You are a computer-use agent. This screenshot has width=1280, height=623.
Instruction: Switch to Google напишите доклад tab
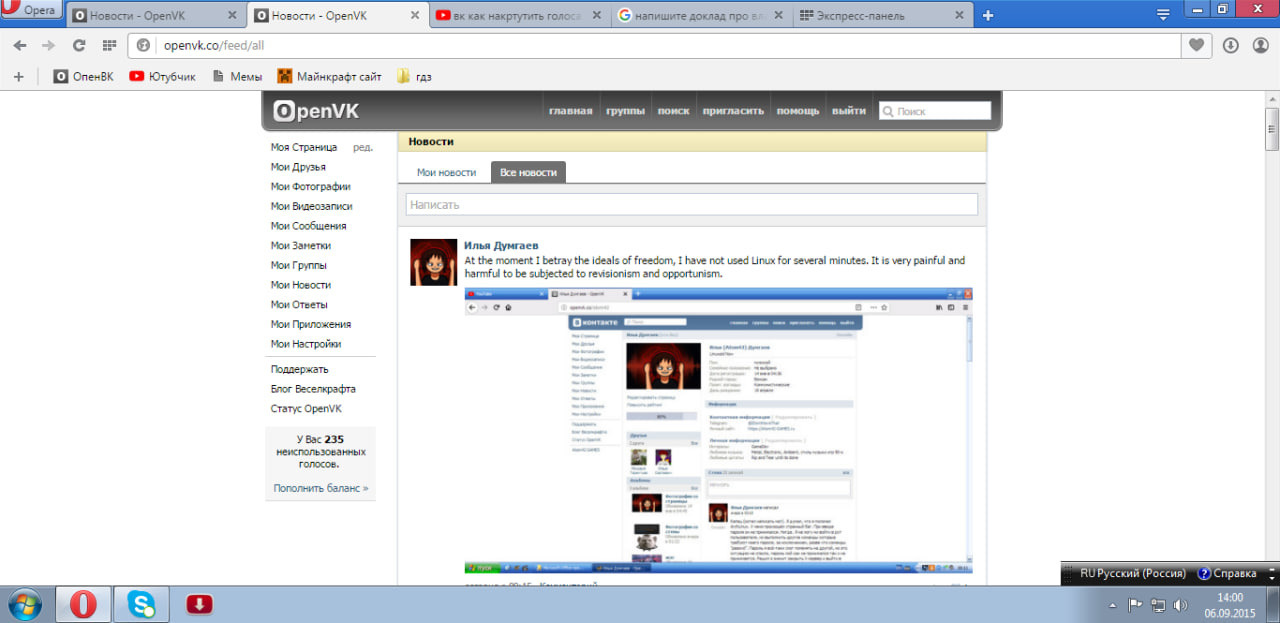701,16
